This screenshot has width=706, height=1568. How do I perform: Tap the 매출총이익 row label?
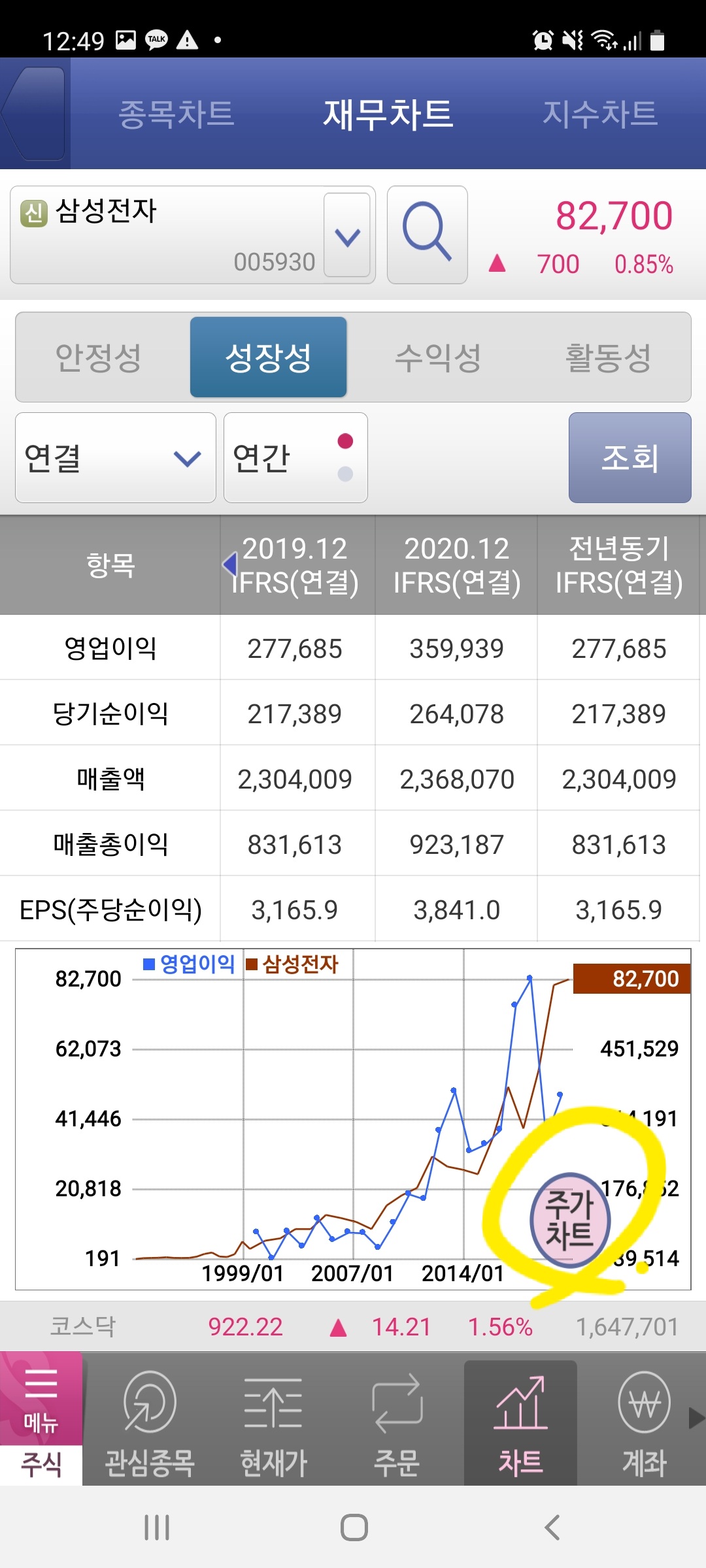tap(110, 843)
